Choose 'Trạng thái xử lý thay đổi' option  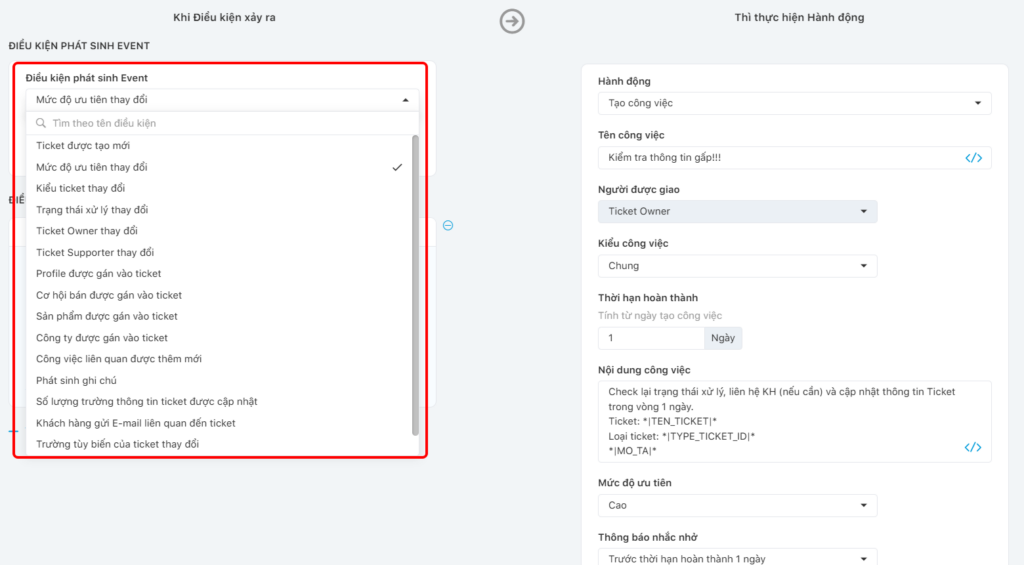pyautogui.click(x=92, y=210)
